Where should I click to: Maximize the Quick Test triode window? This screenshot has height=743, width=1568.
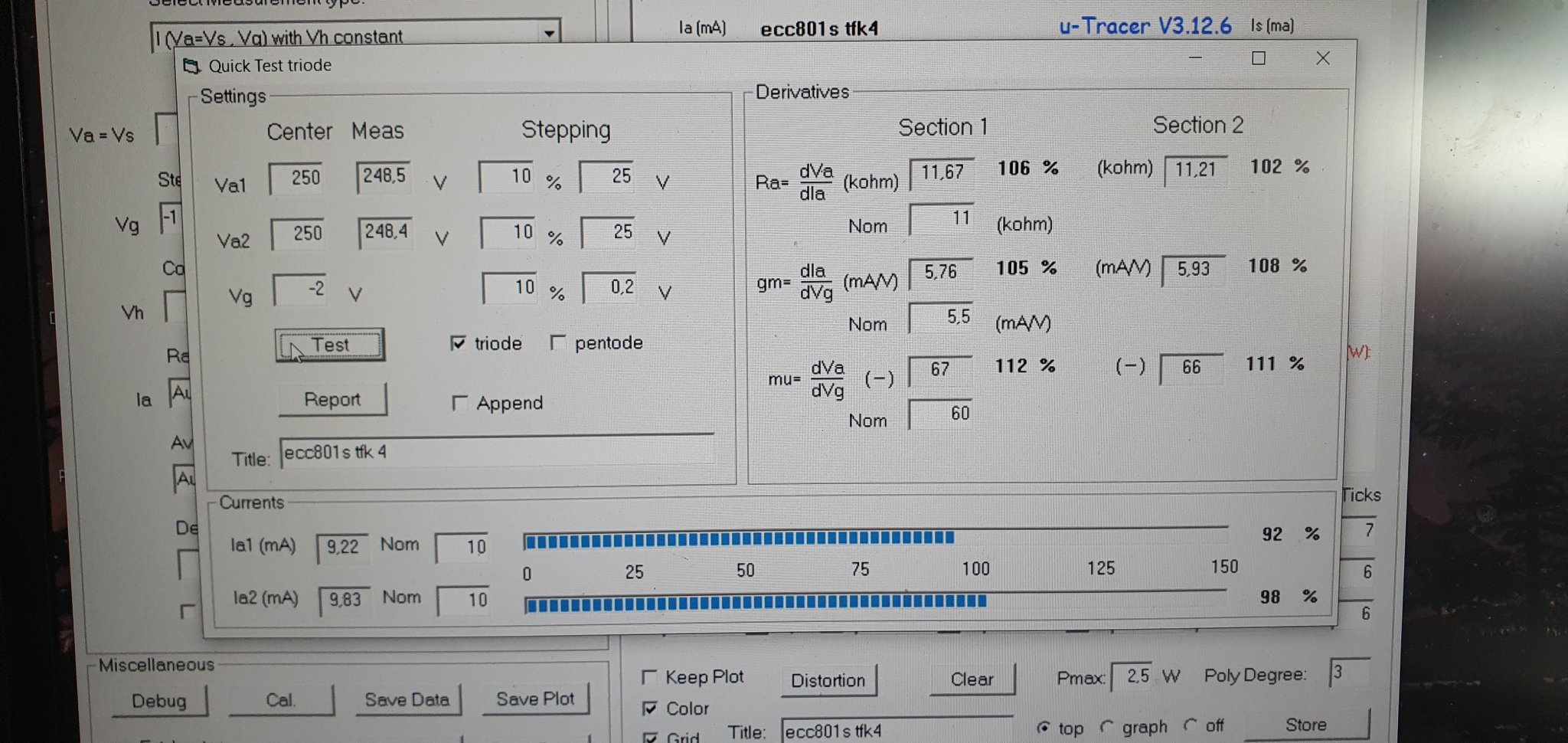click(x=1258, y=58)
